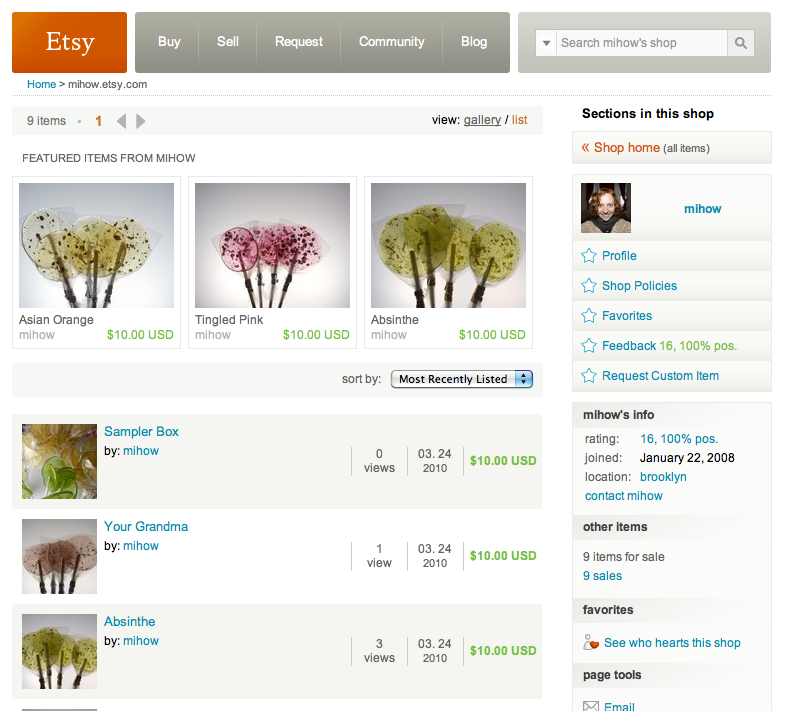The image size is (797, 711).
Task: Click the Etsy logo
Action: click(x=70, y=42)
